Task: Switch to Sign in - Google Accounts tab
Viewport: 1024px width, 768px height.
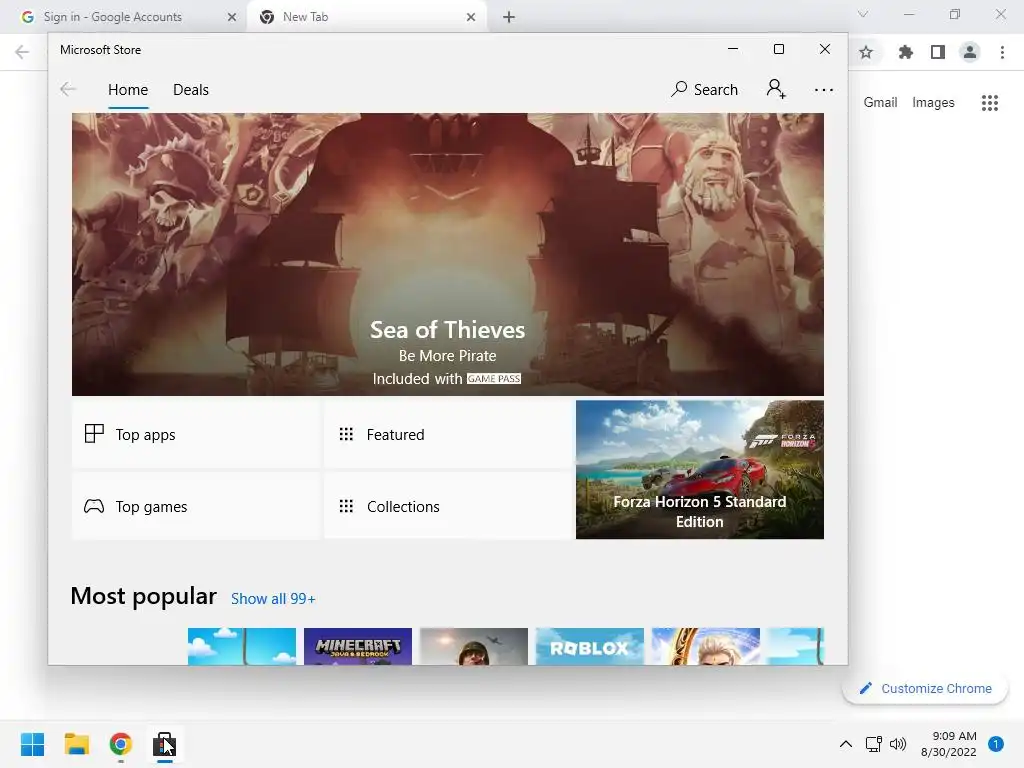Action: tap(124, 17)
